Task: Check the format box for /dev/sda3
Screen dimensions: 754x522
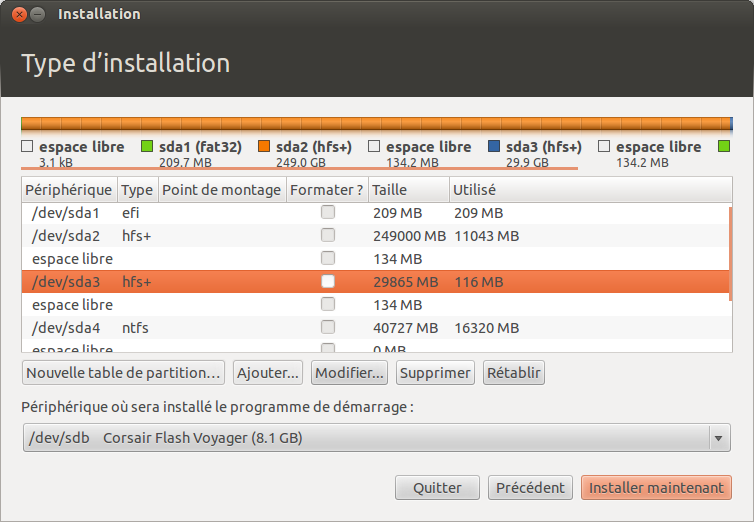Action: pyautogui.click(x=328, y=282)
